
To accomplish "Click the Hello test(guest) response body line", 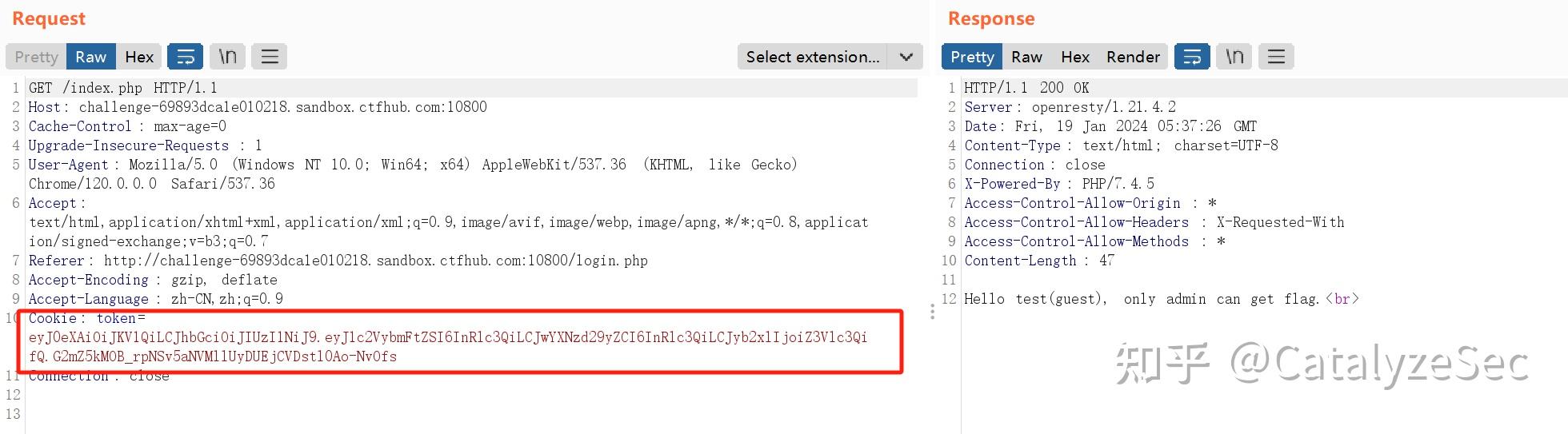I will [1160, 299].
